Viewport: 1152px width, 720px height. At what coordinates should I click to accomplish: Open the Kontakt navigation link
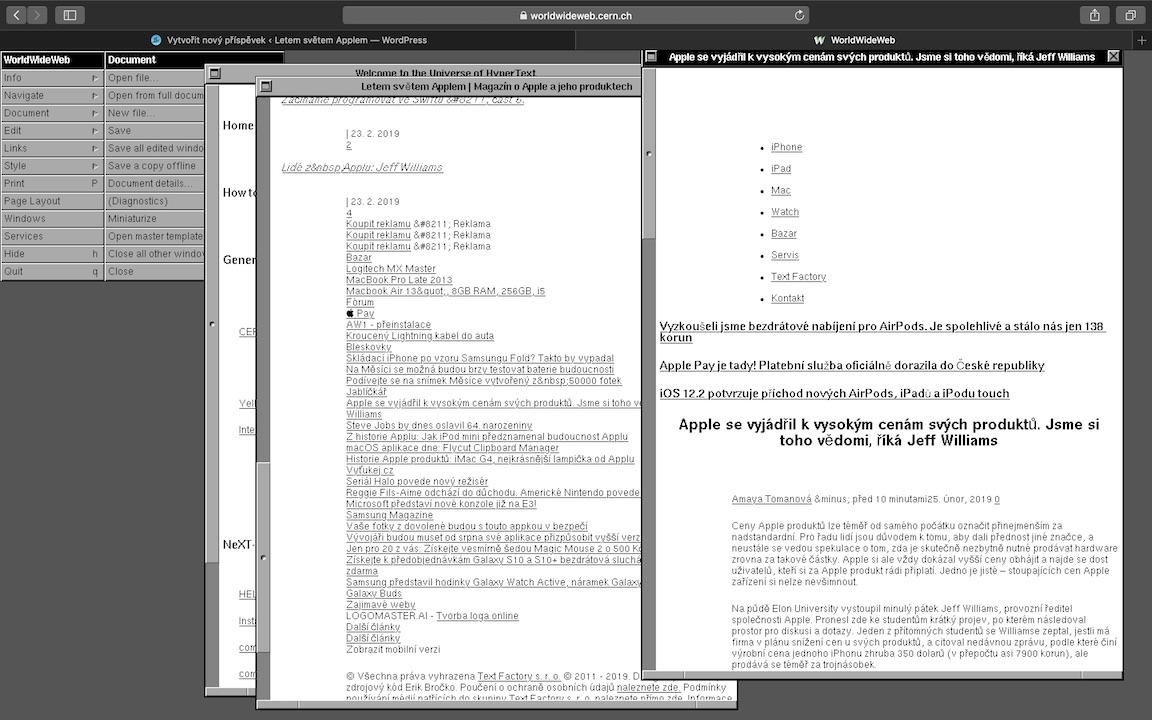787,298
